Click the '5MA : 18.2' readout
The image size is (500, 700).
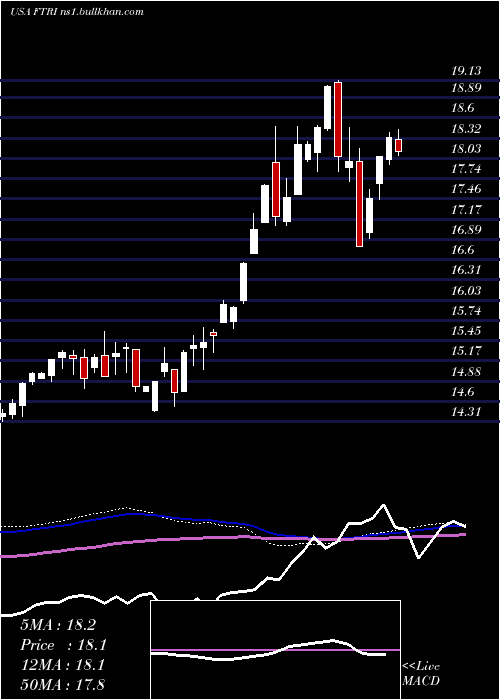(x=58, y=625)
